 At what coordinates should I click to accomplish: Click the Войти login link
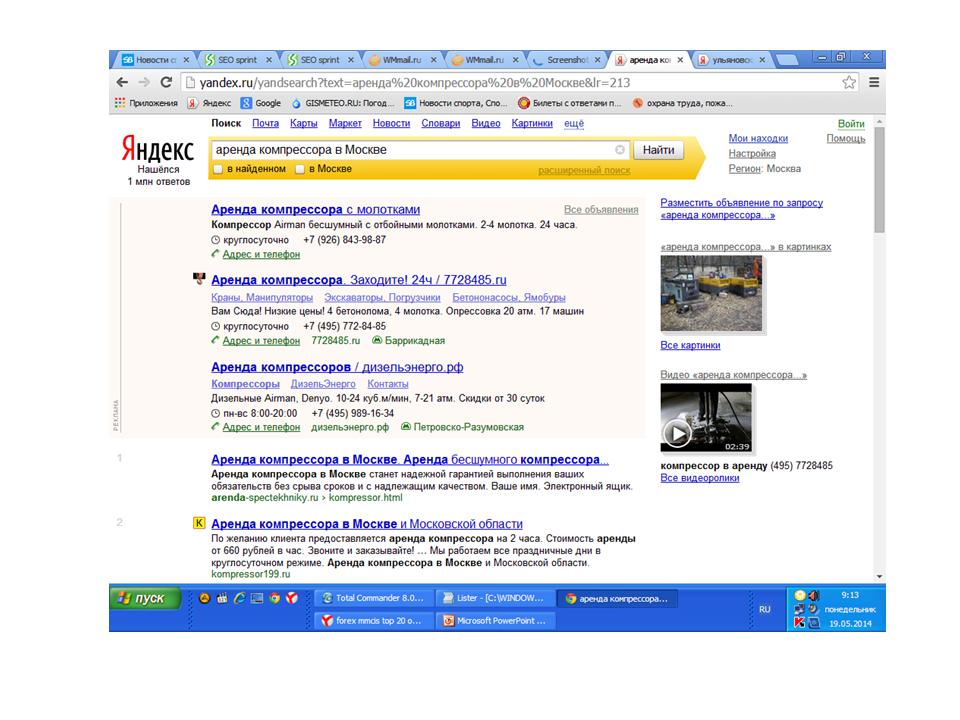pos(851,124)
